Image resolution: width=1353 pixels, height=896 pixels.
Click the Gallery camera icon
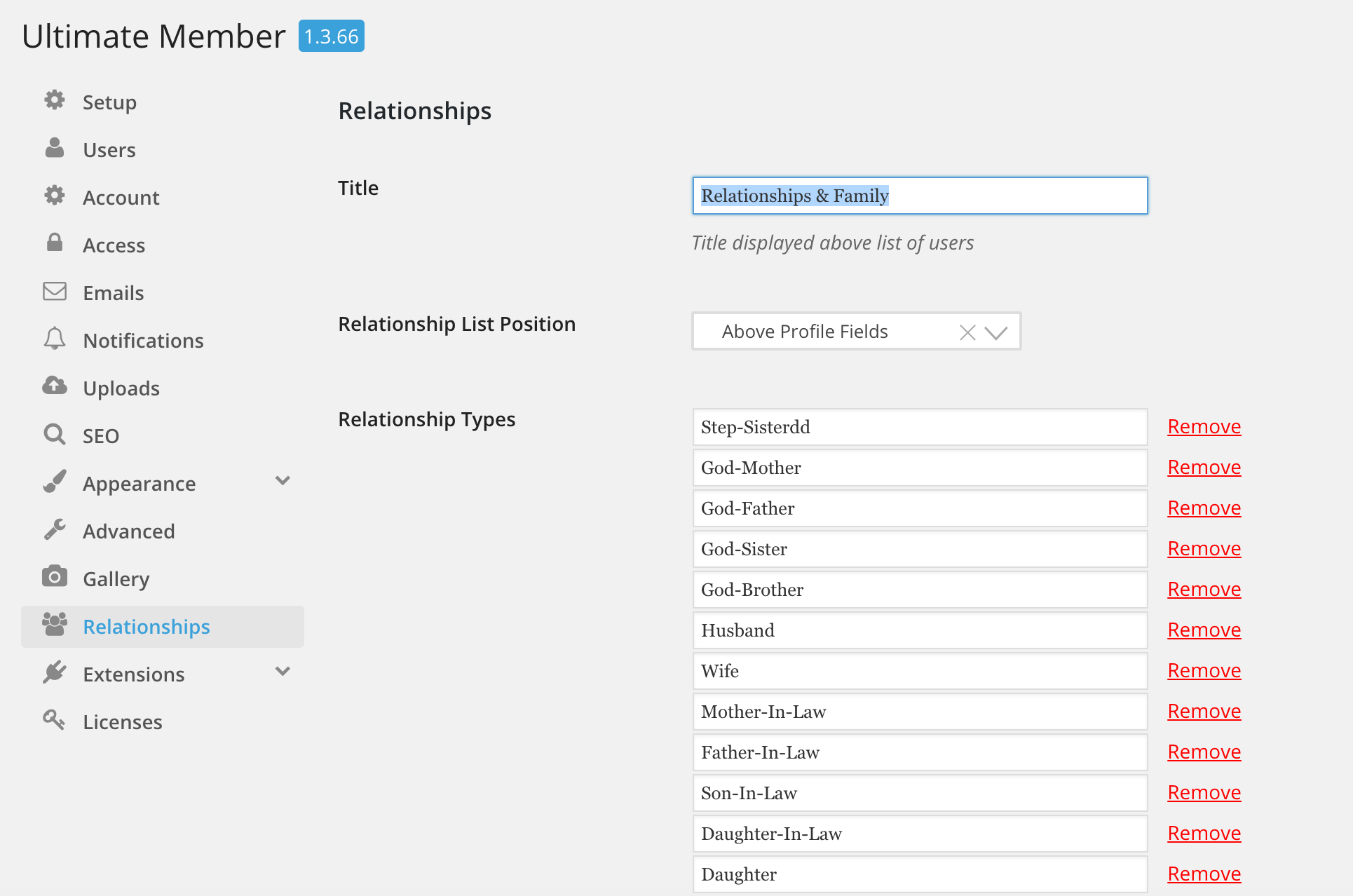coord(55,577)
